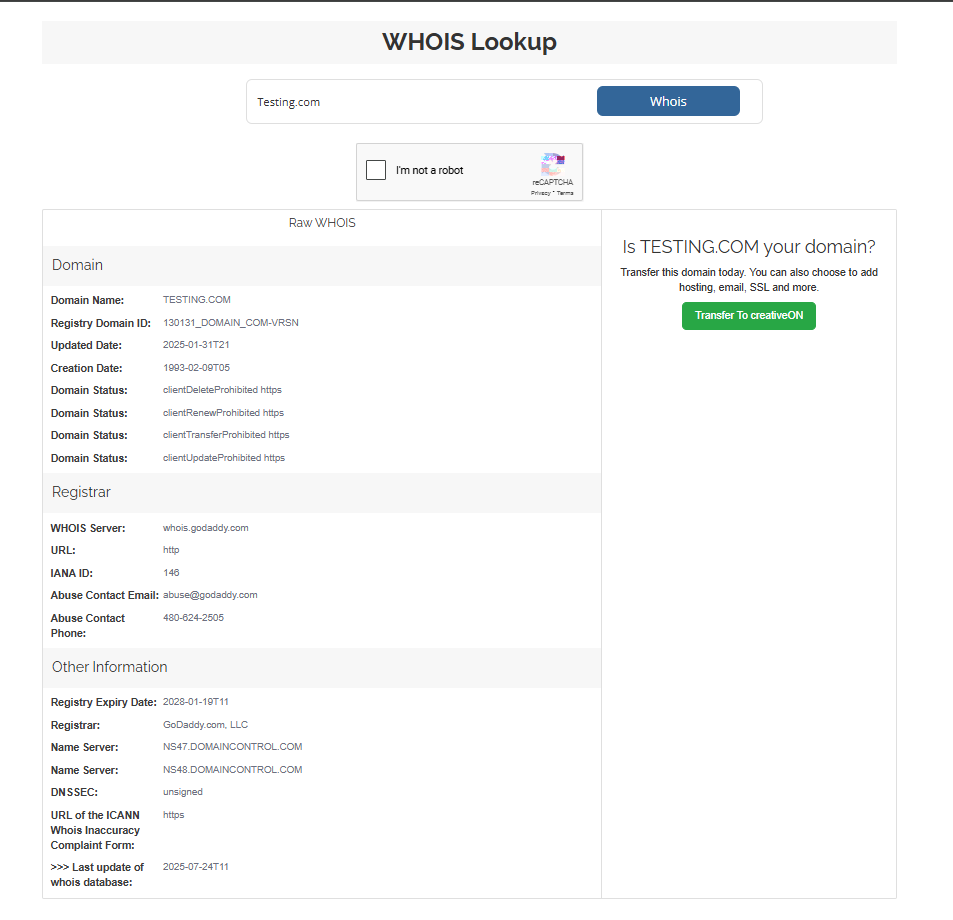Image resolution: width=953 pixels, height=920 pixels.
Task: Click the WHOIS Lookup page heading
Action: pos(469,42)
